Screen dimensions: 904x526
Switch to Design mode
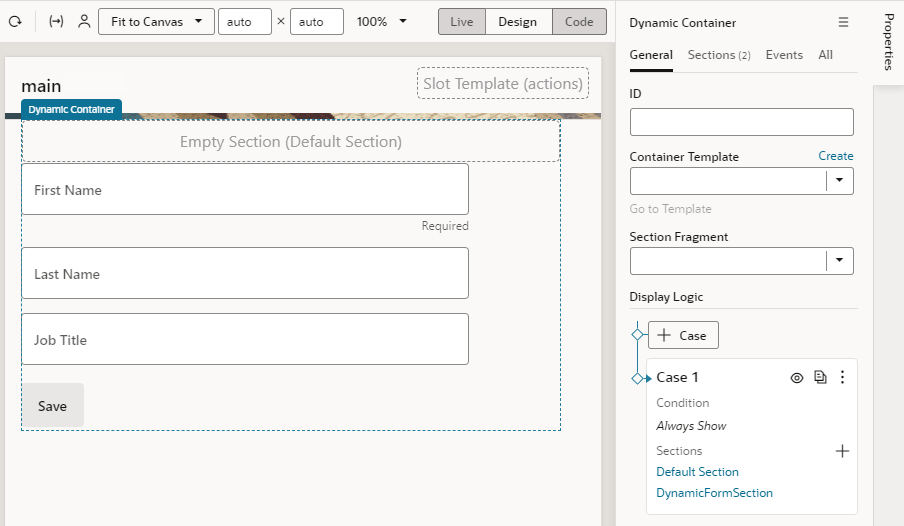pos(518,22)
